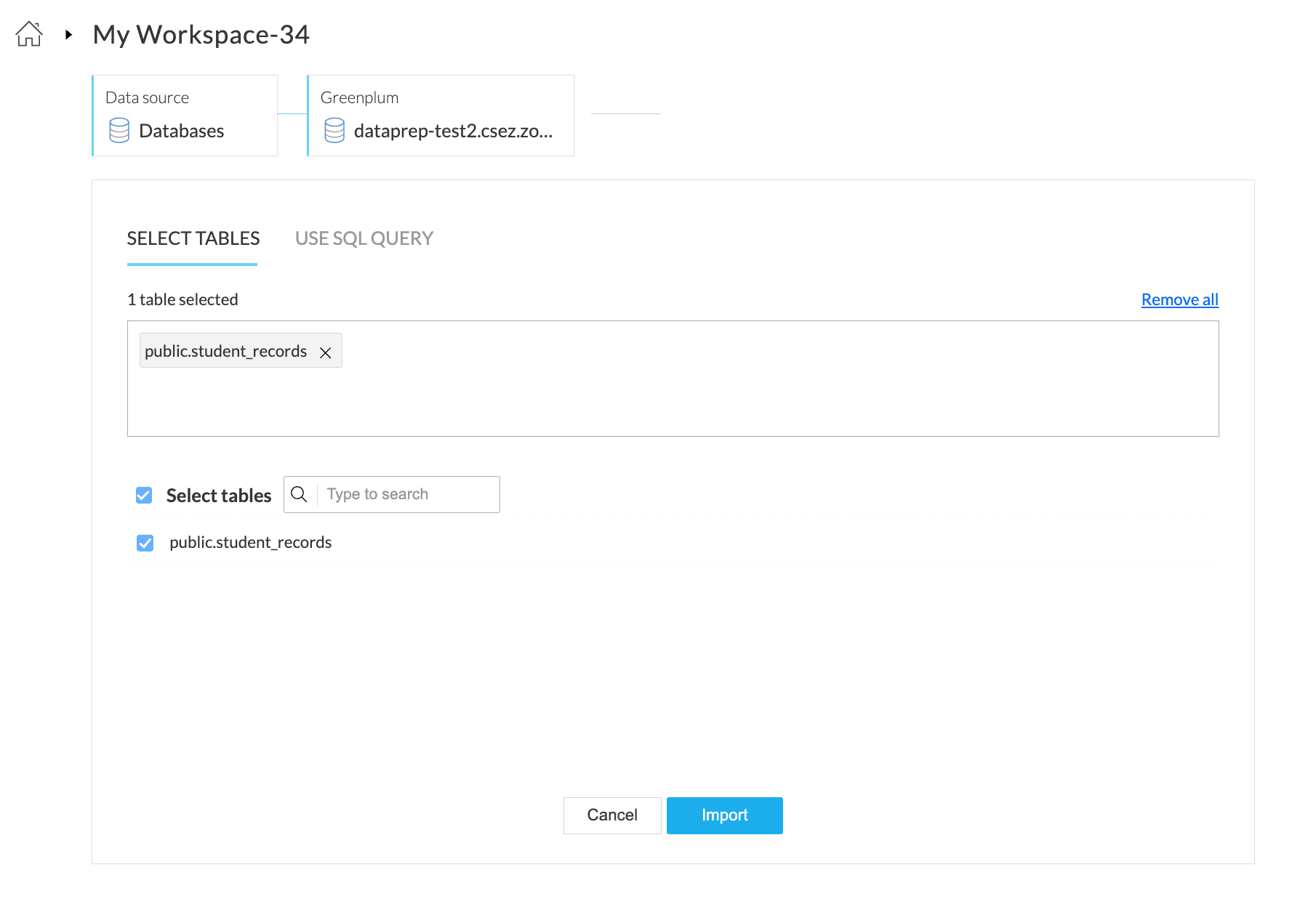Viewport: 1316px width, 920px height.
Task: Go to the home page icon
Action: [29, 34]
